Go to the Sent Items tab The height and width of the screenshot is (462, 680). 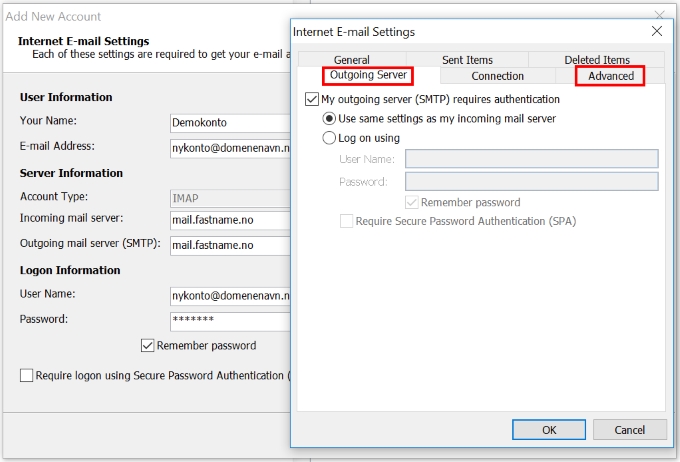coord(467,59)
